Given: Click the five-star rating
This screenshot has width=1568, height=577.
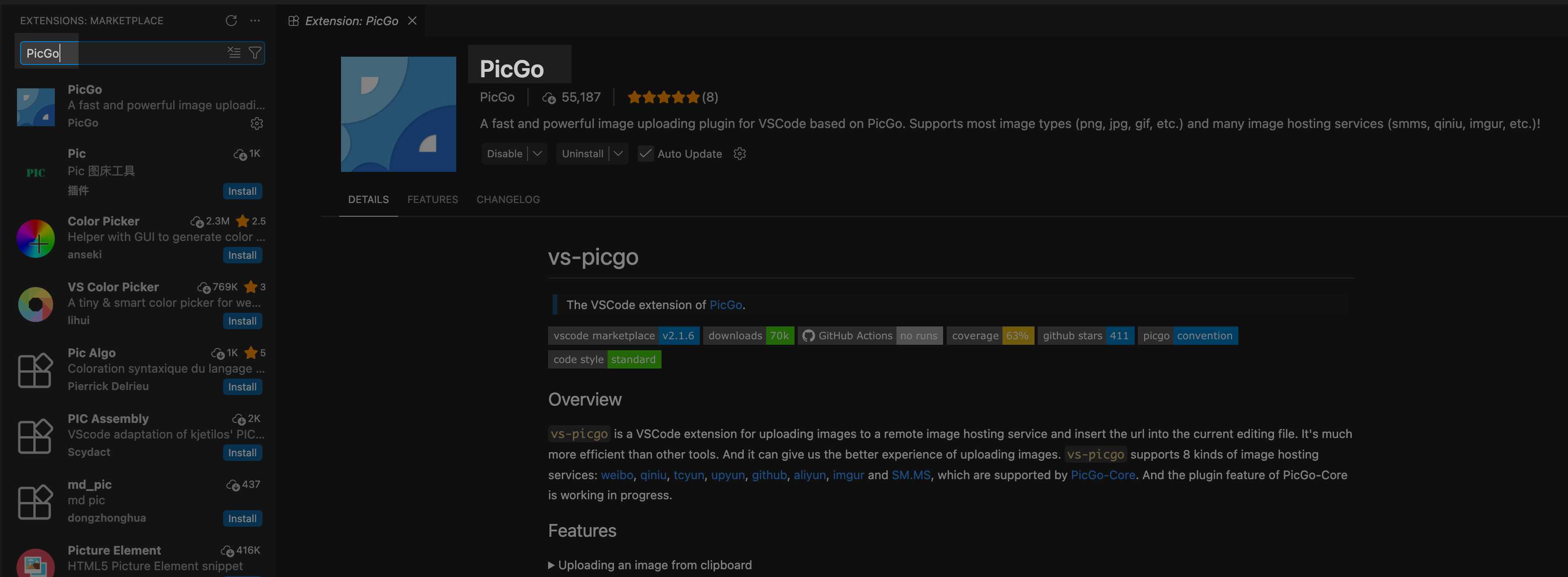Looking at the screenshot, I should click(663, 97).
